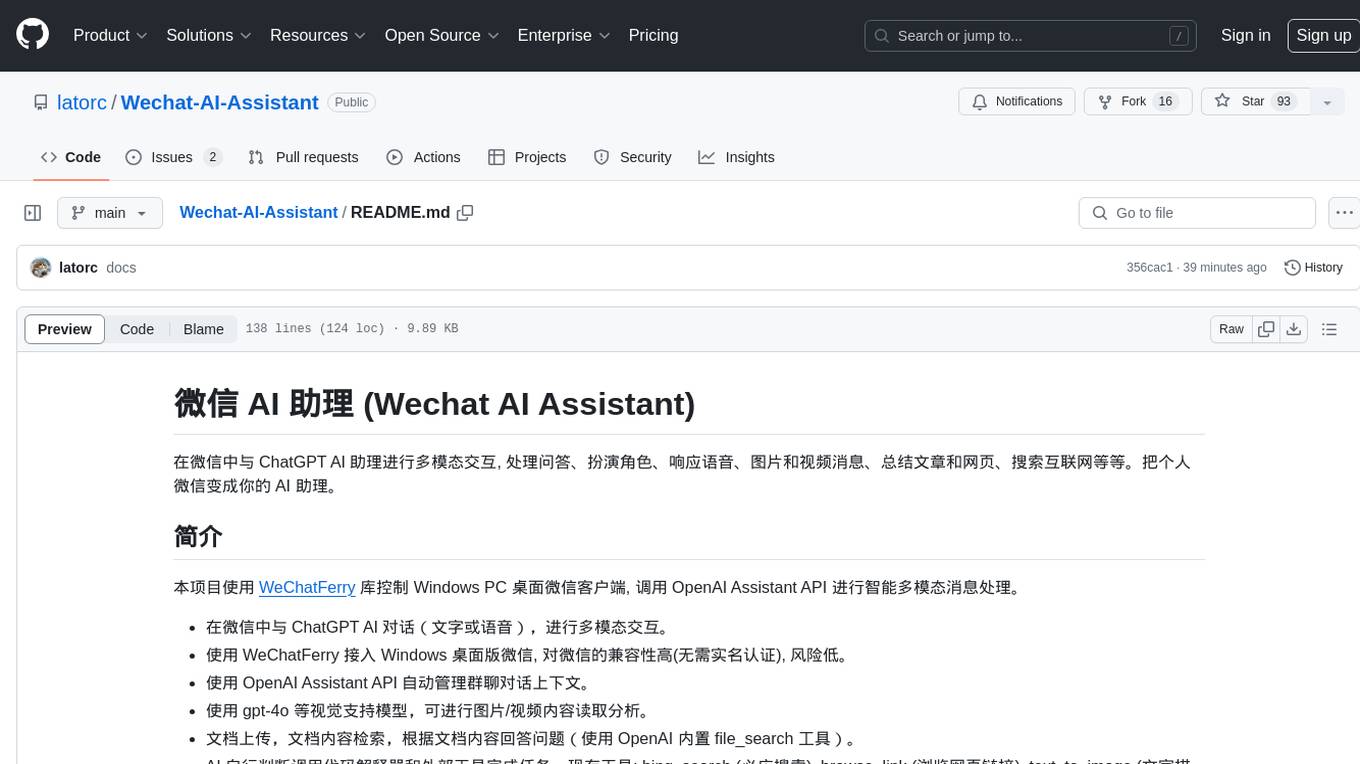Open the star lists dropdown arrow
This screenshot has width=1360, height=764.
(x=1327, y=102)
